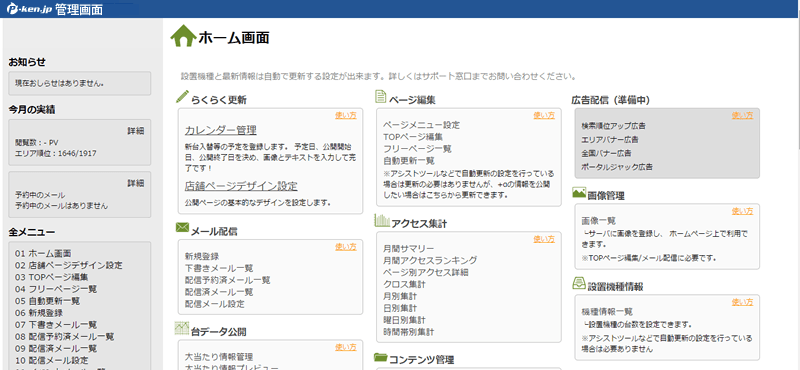Click the machine icon beside 設置機種情報
Viewport: 800px width, 370px height.
click(x=579, y=283)
